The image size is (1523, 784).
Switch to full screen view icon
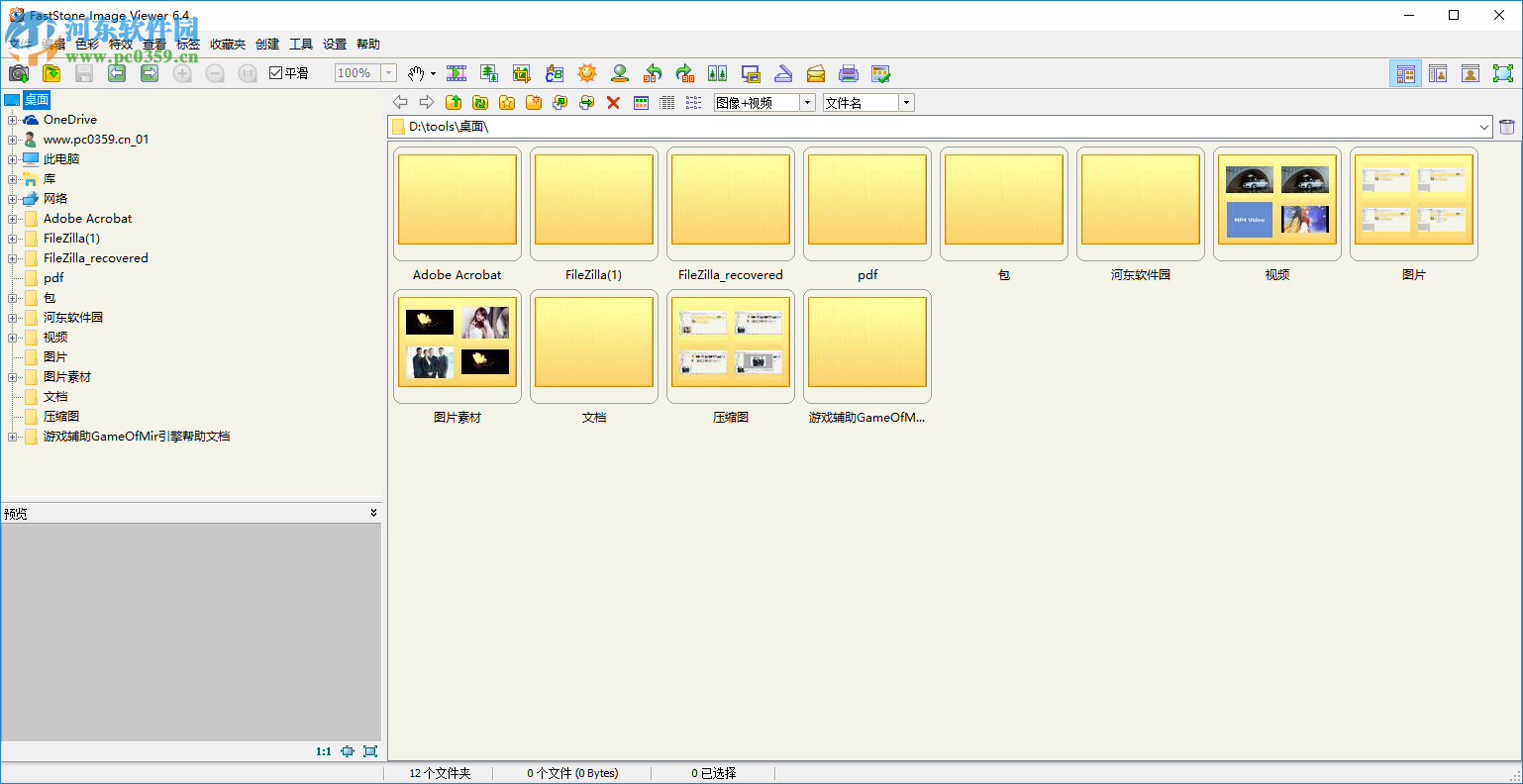point(1503,73)
